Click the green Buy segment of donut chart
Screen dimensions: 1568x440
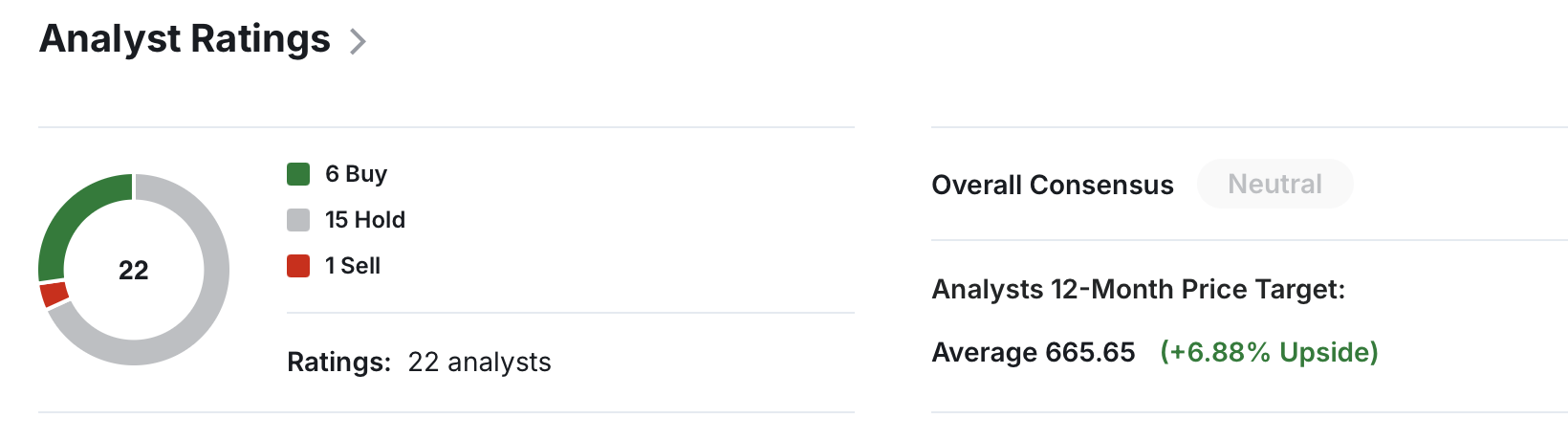(x=69, y=212)
